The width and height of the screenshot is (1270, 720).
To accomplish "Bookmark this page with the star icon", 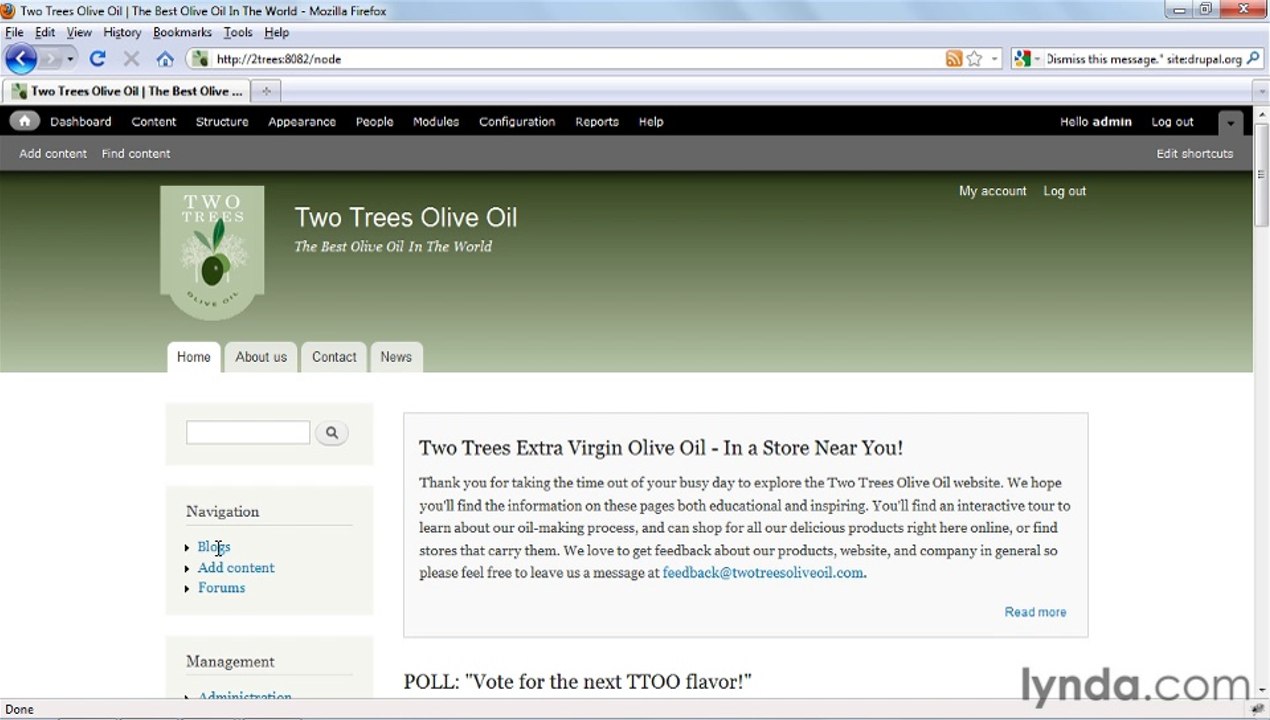I will pyautogui.click(x=975, y=59).
